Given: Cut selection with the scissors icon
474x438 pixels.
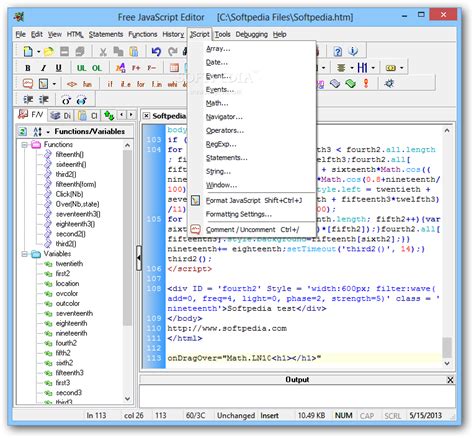Looking at the screenshot, I should point(103,52).
